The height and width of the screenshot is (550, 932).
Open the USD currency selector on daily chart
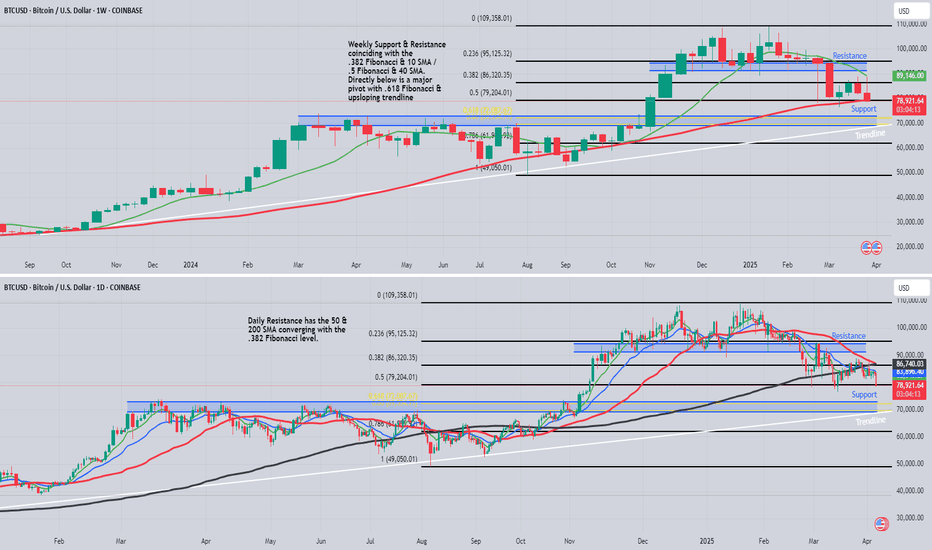[x=911, y=288]
